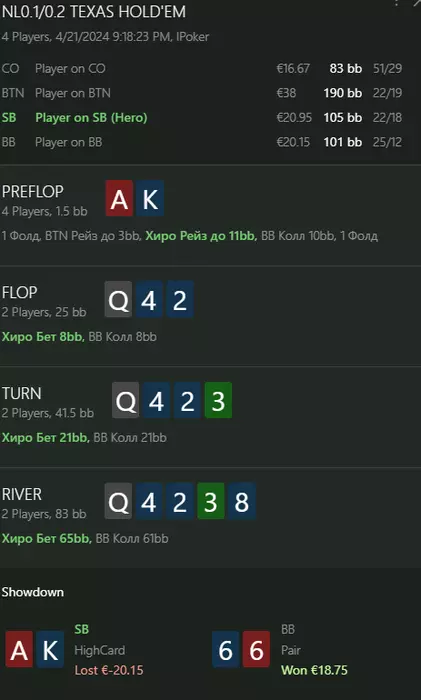Click the red Ace card in the preflop hand

tap(119, 199)
